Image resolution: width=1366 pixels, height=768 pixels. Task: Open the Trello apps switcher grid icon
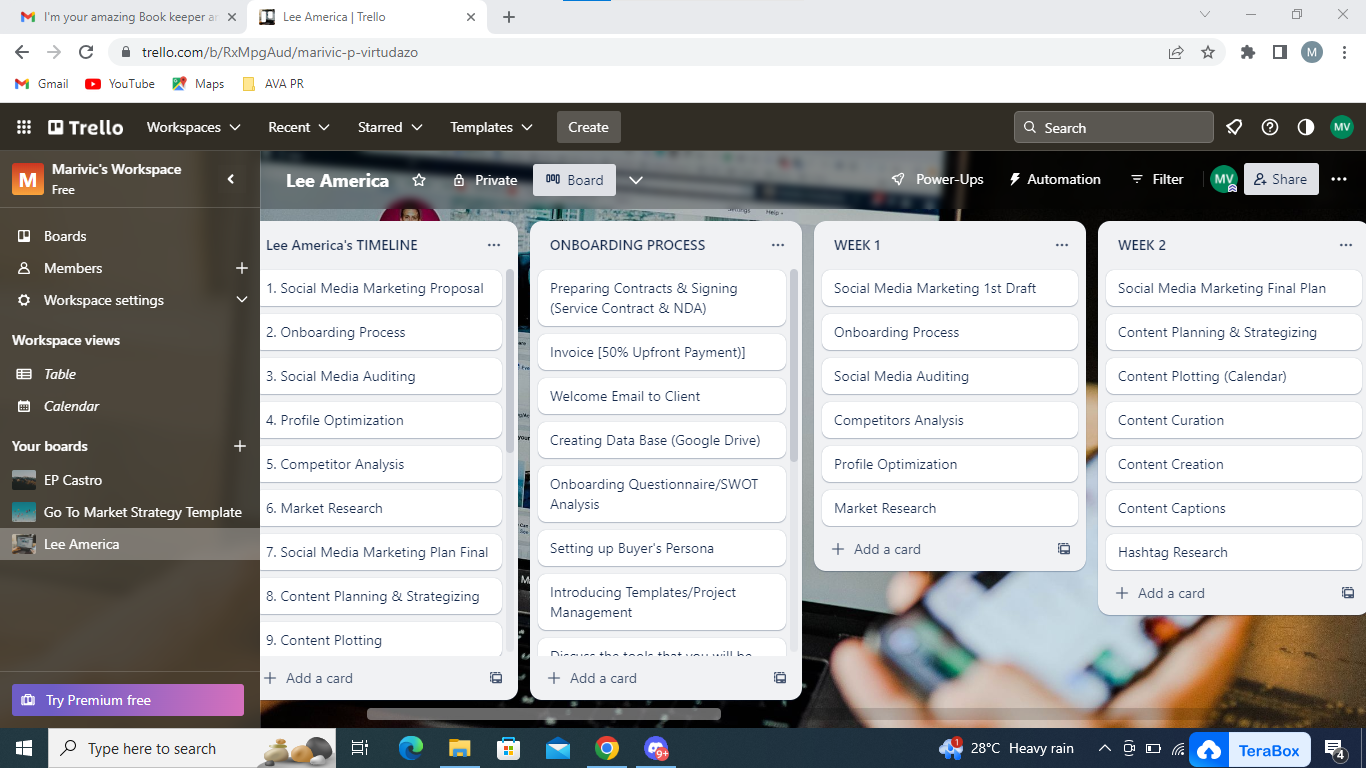click(x=24, y=127)
